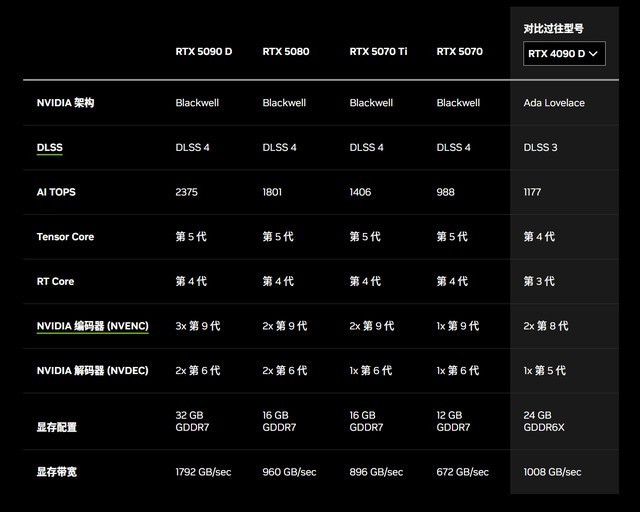Click the AI TOPS value 1406
The image size is (640, 512).
pos(360,192)
